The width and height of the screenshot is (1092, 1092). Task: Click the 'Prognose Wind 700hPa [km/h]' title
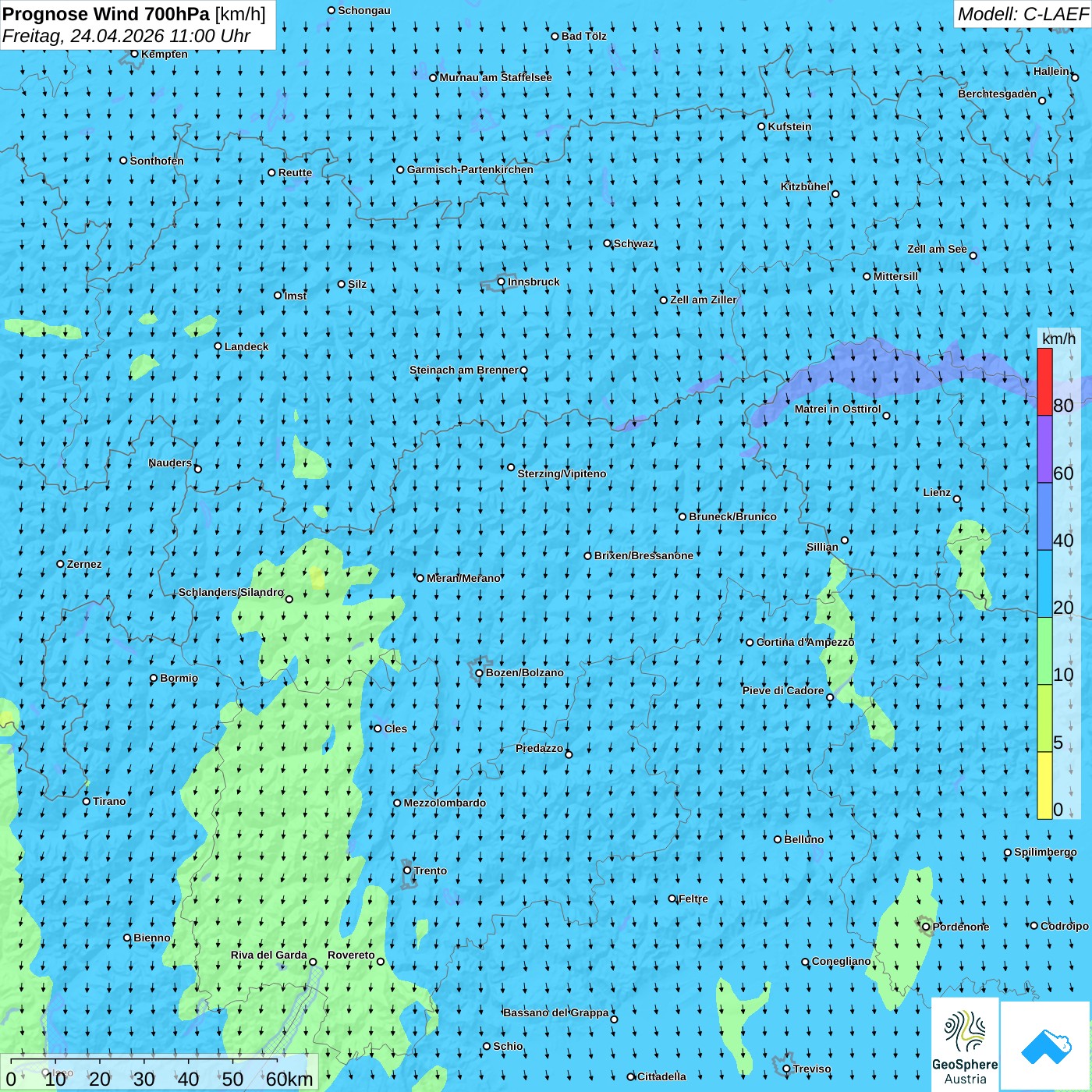134,14
